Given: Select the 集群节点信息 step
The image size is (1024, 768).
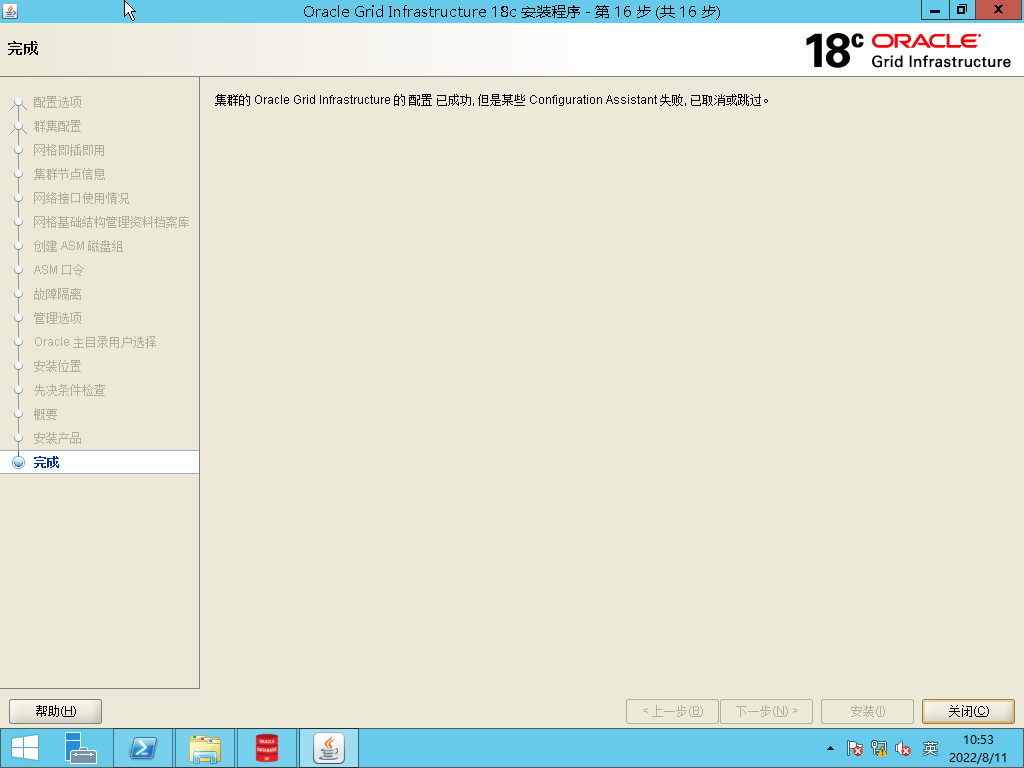Looking at the screenshot, I should coord(69,174).
